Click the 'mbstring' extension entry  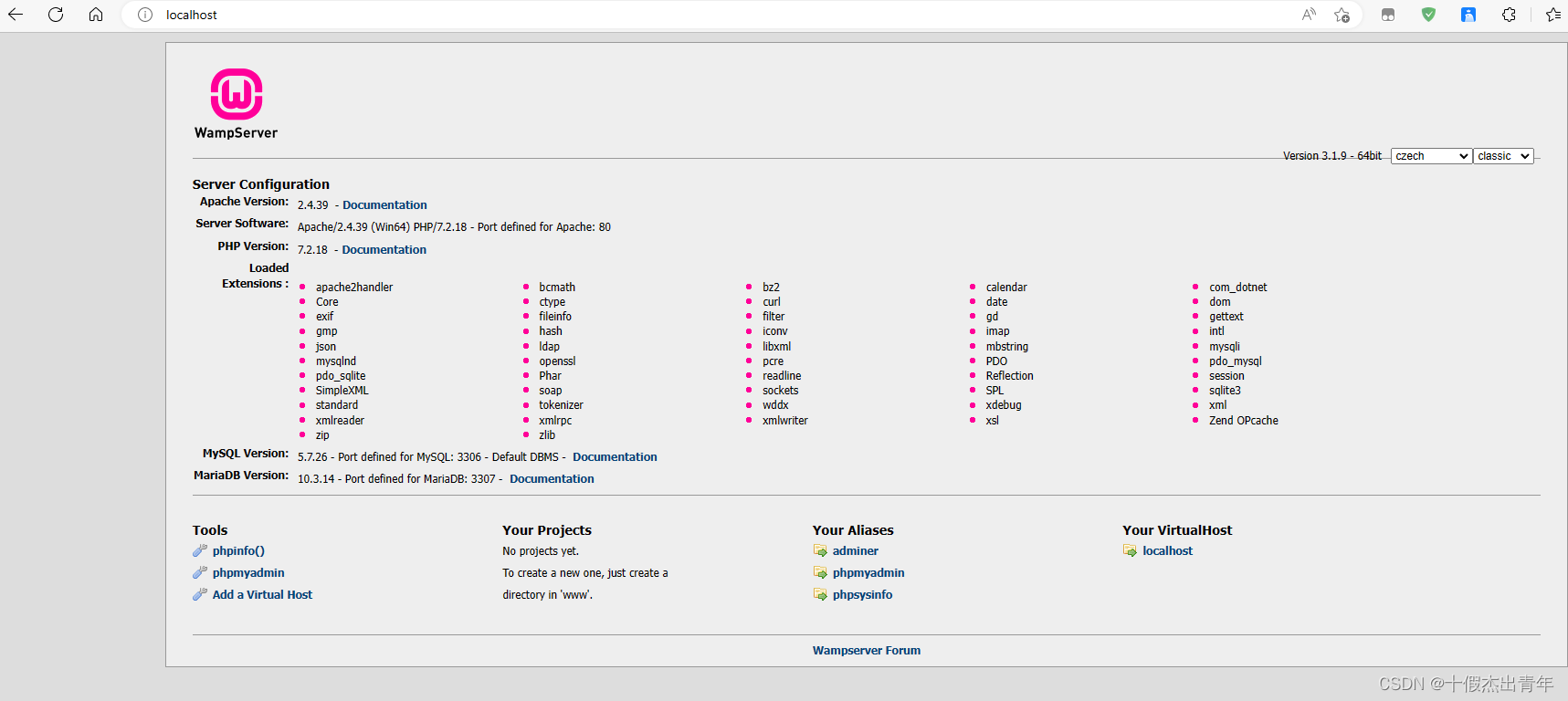pyautogui.click(x=1007, y=347)
